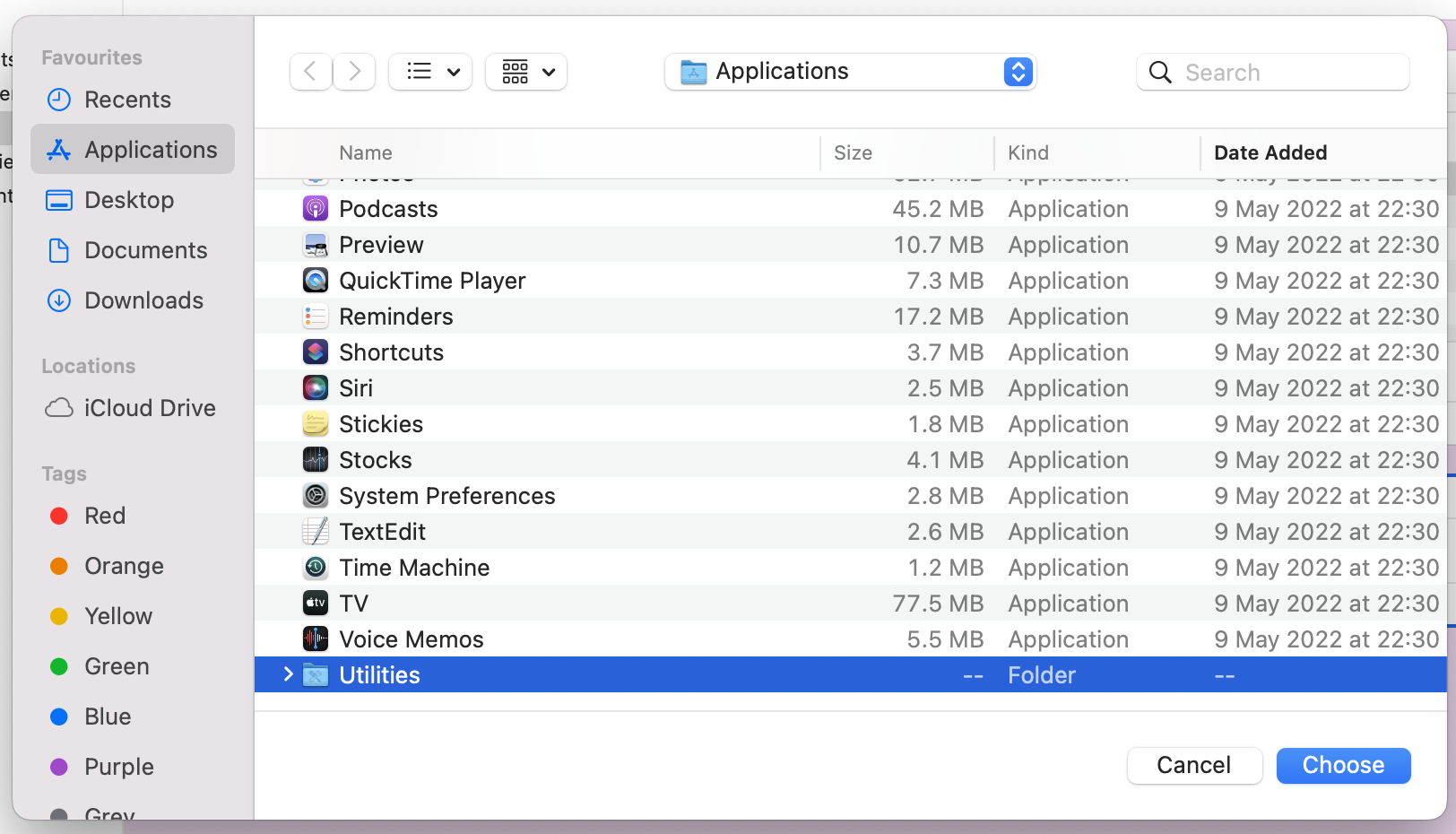The height and width of the screenshot is (834, 1456).
Task: Click the Documents sidebar icon
Action: pyautogui.click(x=59, y=250)
